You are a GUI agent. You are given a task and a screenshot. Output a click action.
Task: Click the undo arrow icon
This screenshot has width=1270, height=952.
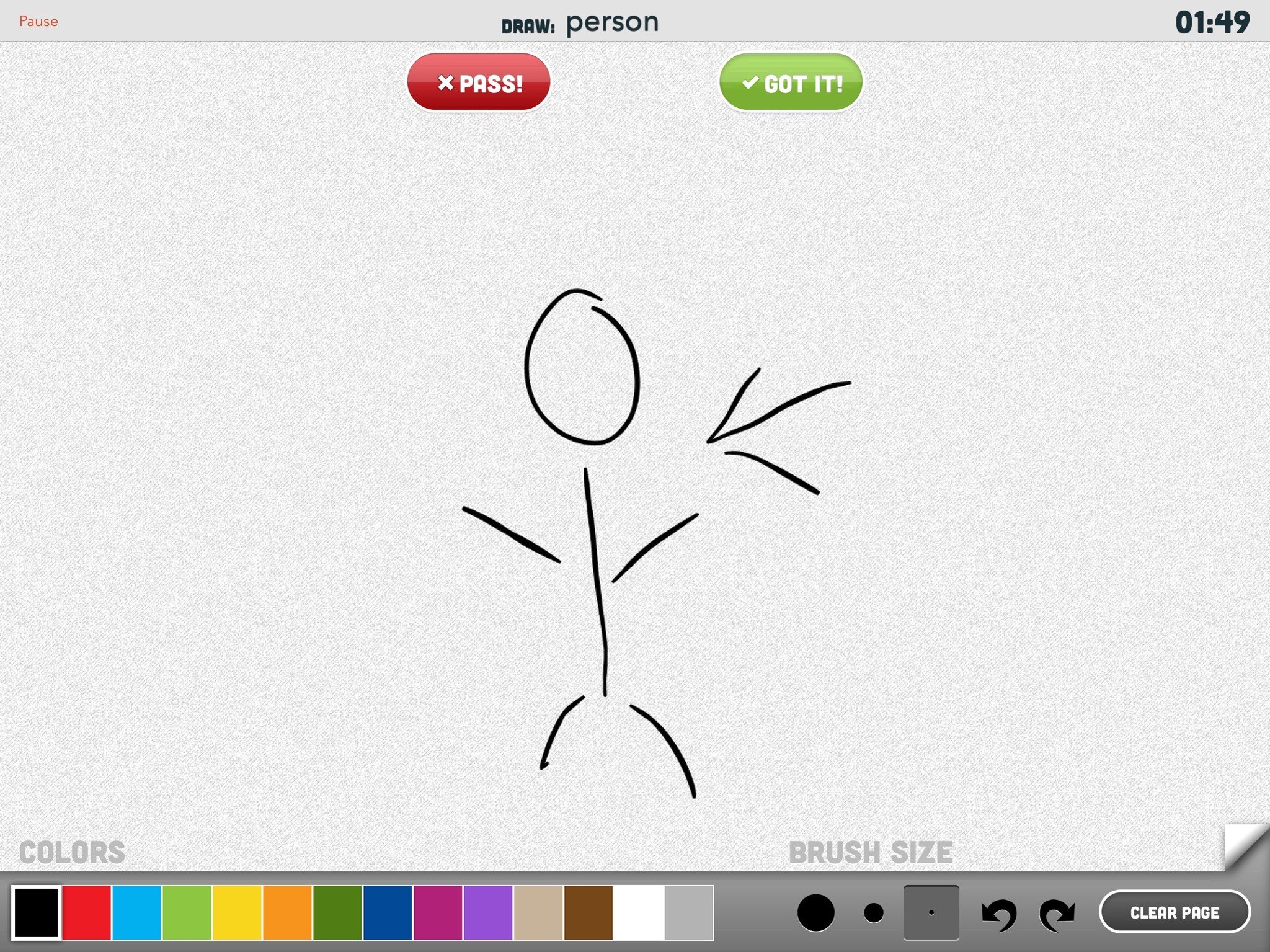click(x=998, y=914)
